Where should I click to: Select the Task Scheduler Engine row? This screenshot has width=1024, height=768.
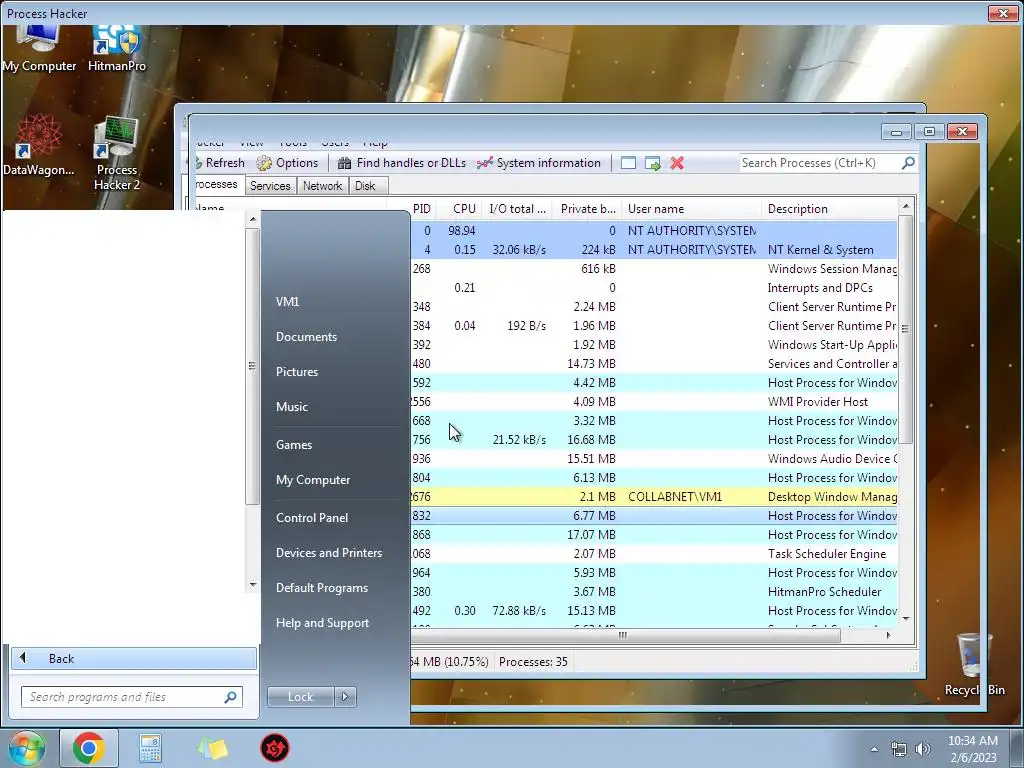654,553
